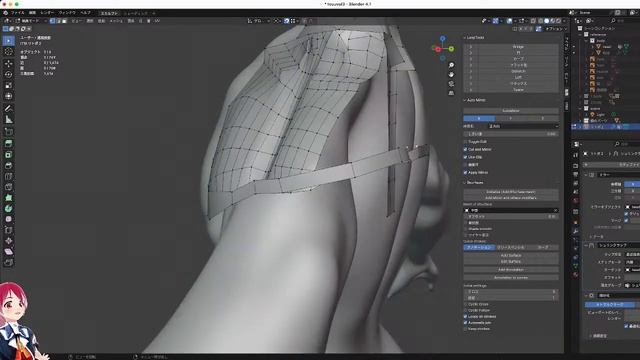Click the Auto Mirror しきい値 threshold slider
Screen dimensions: 640x360
point(511,134)
